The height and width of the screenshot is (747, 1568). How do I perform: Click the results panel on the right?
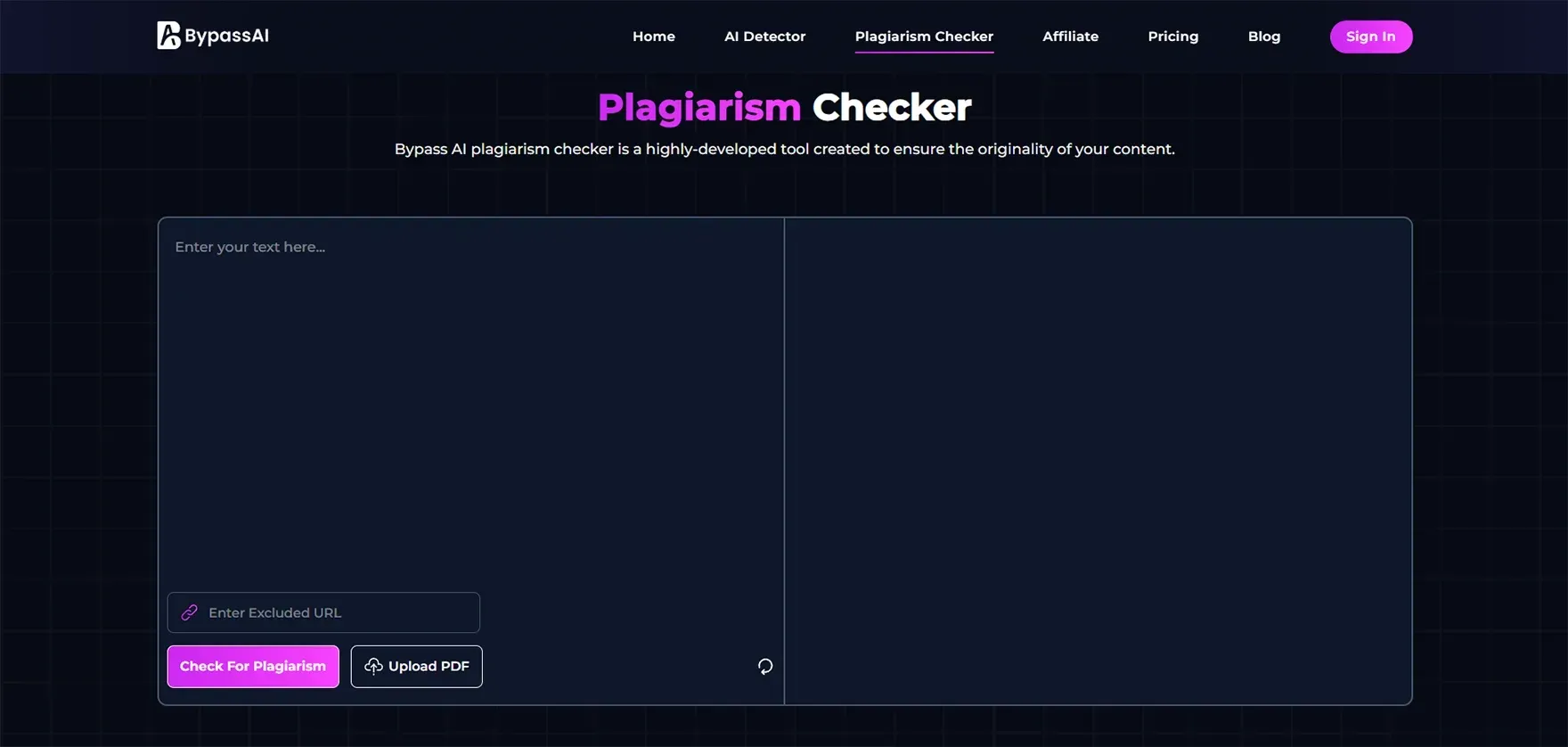pos(1098,461)
